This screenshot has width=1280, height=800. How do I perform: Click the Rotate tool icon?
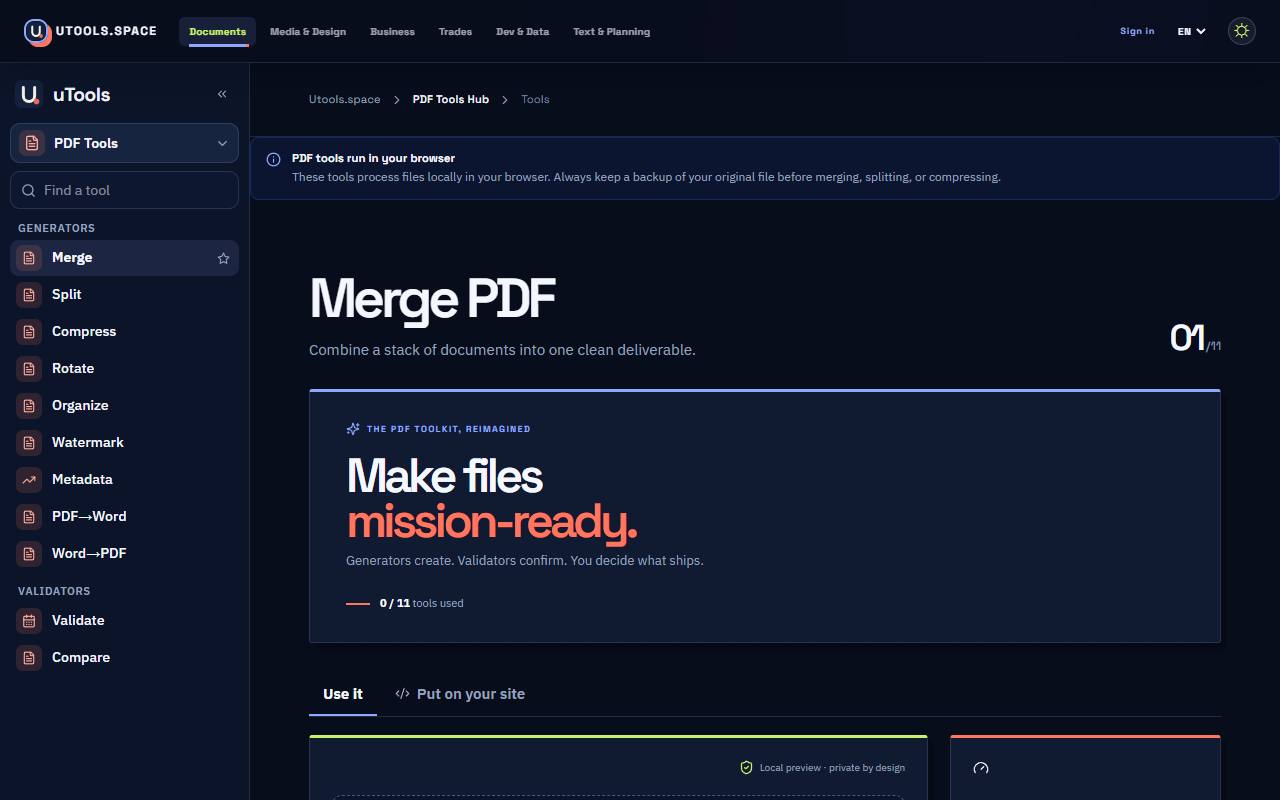click(29, 369)
